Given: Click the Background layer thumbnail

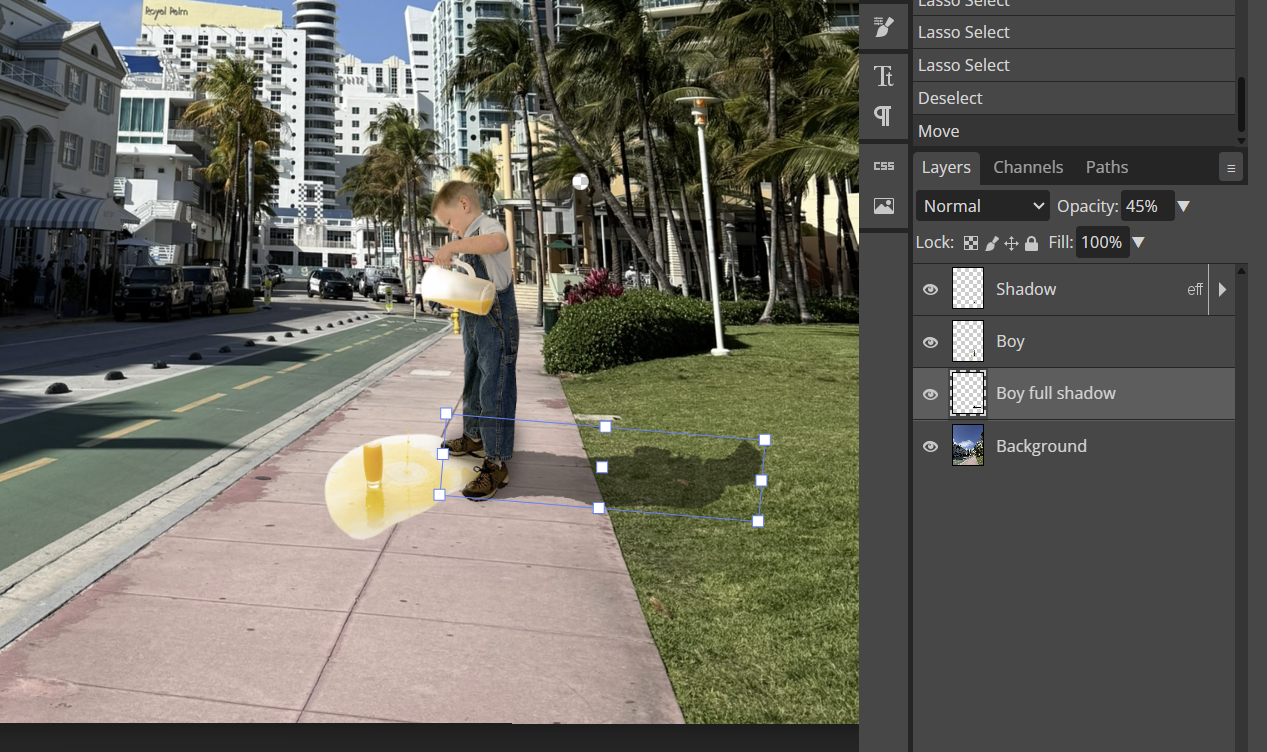Looking at the screenshot, I should tap(968, 445).
